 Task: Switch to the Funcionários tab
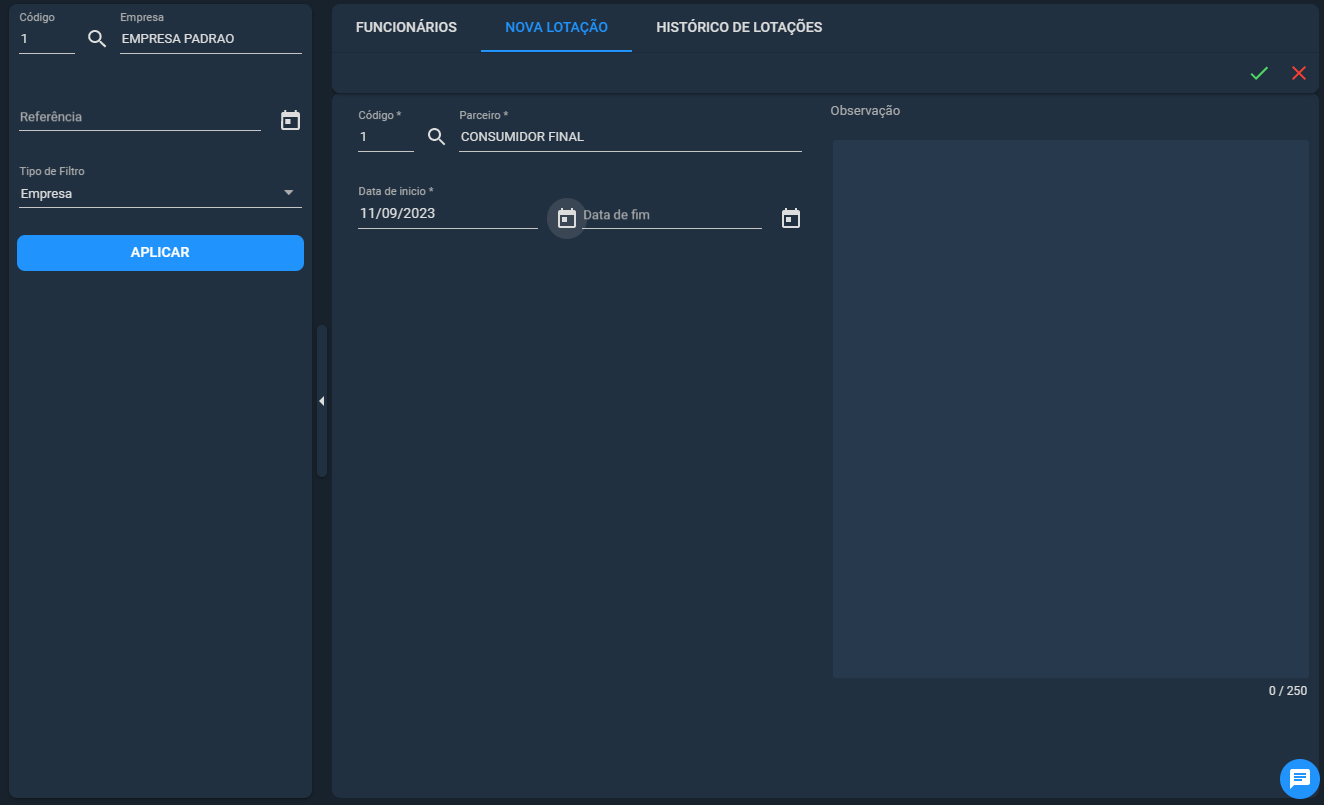pyautogui.click(x=406, y=27)
